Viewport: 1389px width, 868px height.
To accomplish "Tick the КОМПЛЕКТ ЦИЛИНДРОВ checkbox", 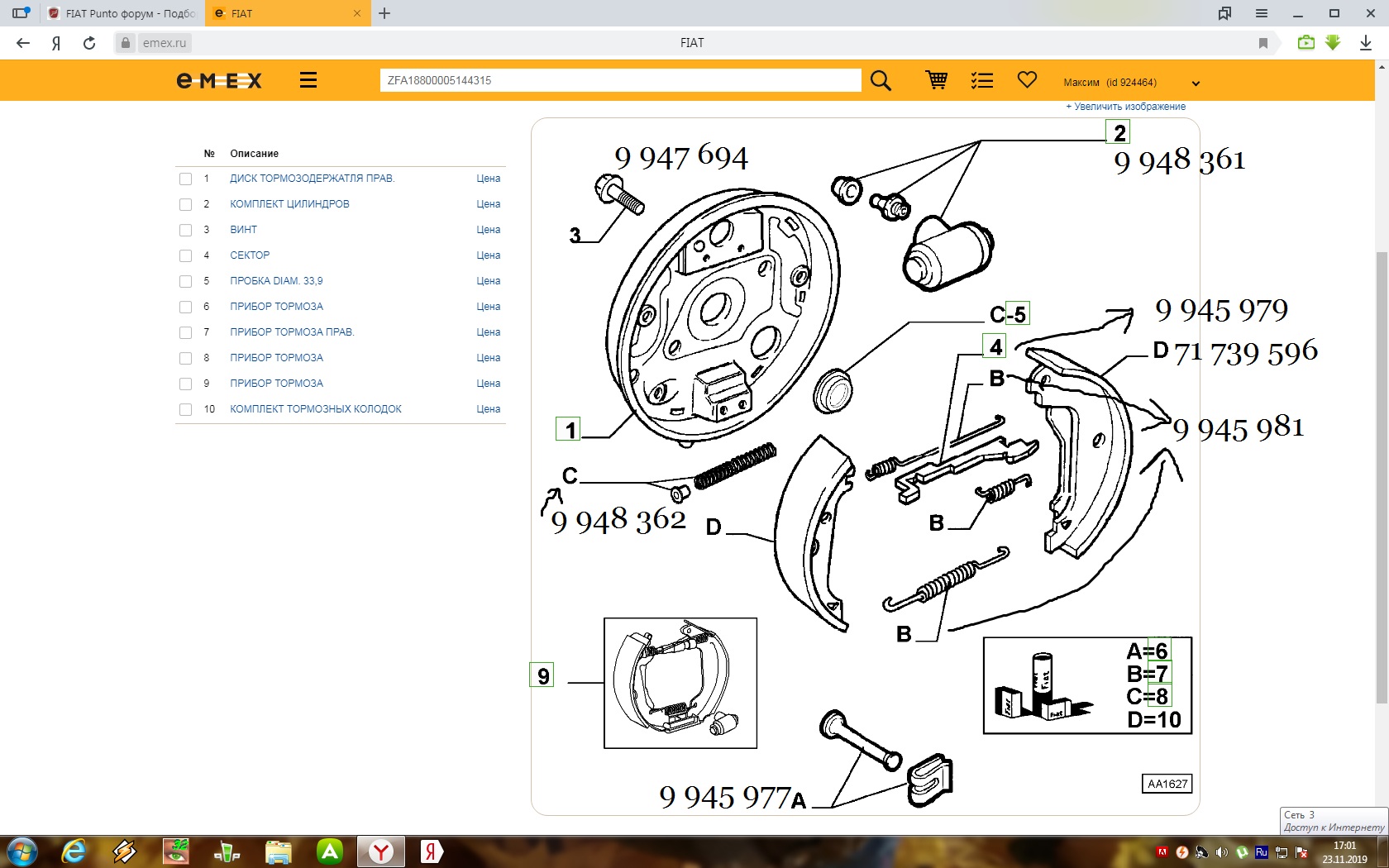I will click(x=186, y=204).
